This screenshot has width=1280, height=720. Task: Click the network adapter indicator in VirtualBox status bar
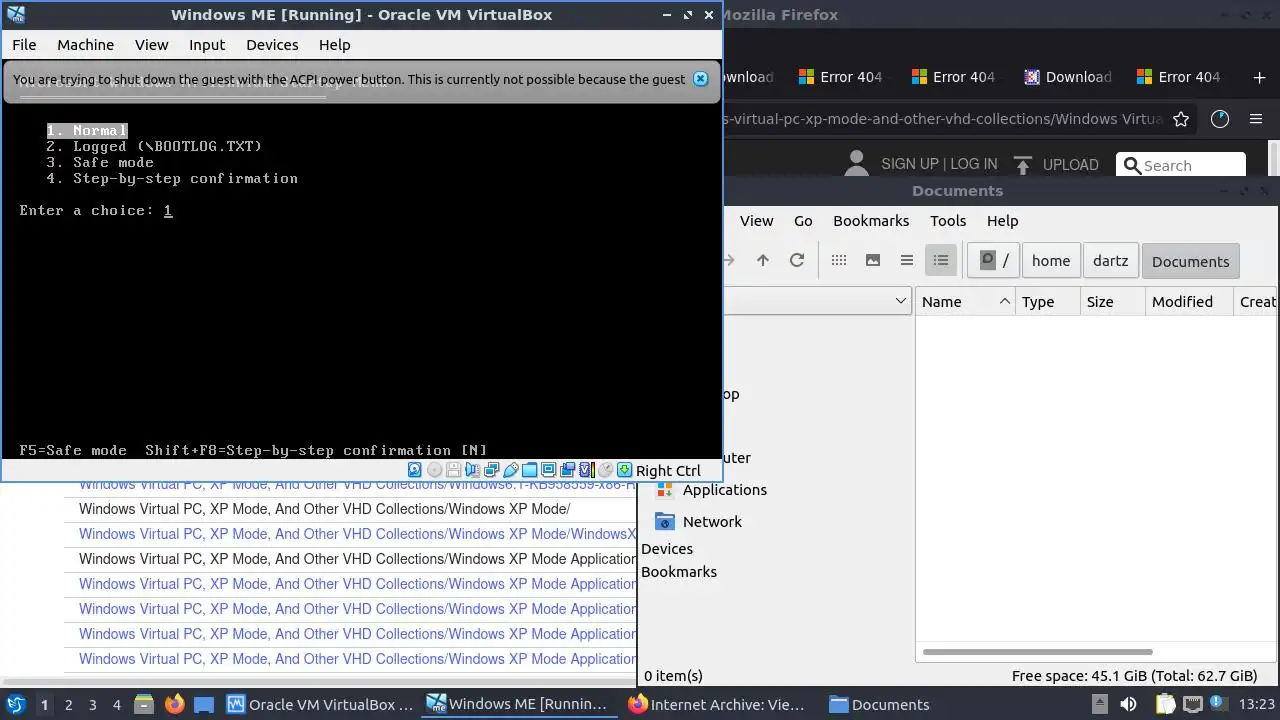pos(491,470)
